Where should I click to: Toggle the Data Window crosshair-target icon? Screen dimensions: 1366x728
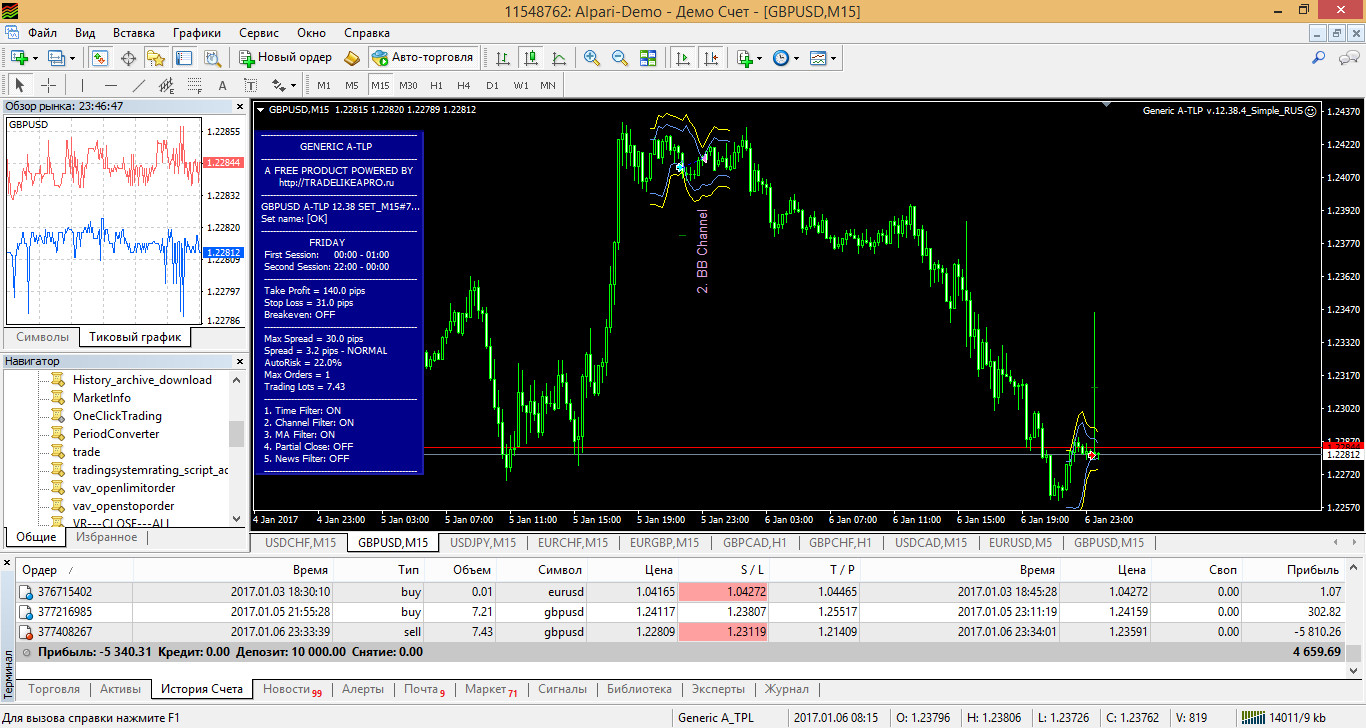(128, 57)
